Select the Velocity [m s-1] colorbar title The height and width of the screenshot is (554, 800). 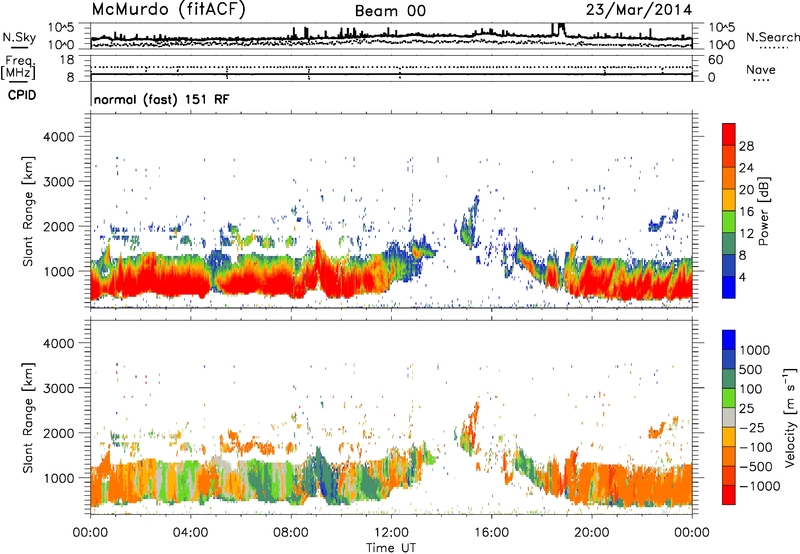click(x=790, y=417)
